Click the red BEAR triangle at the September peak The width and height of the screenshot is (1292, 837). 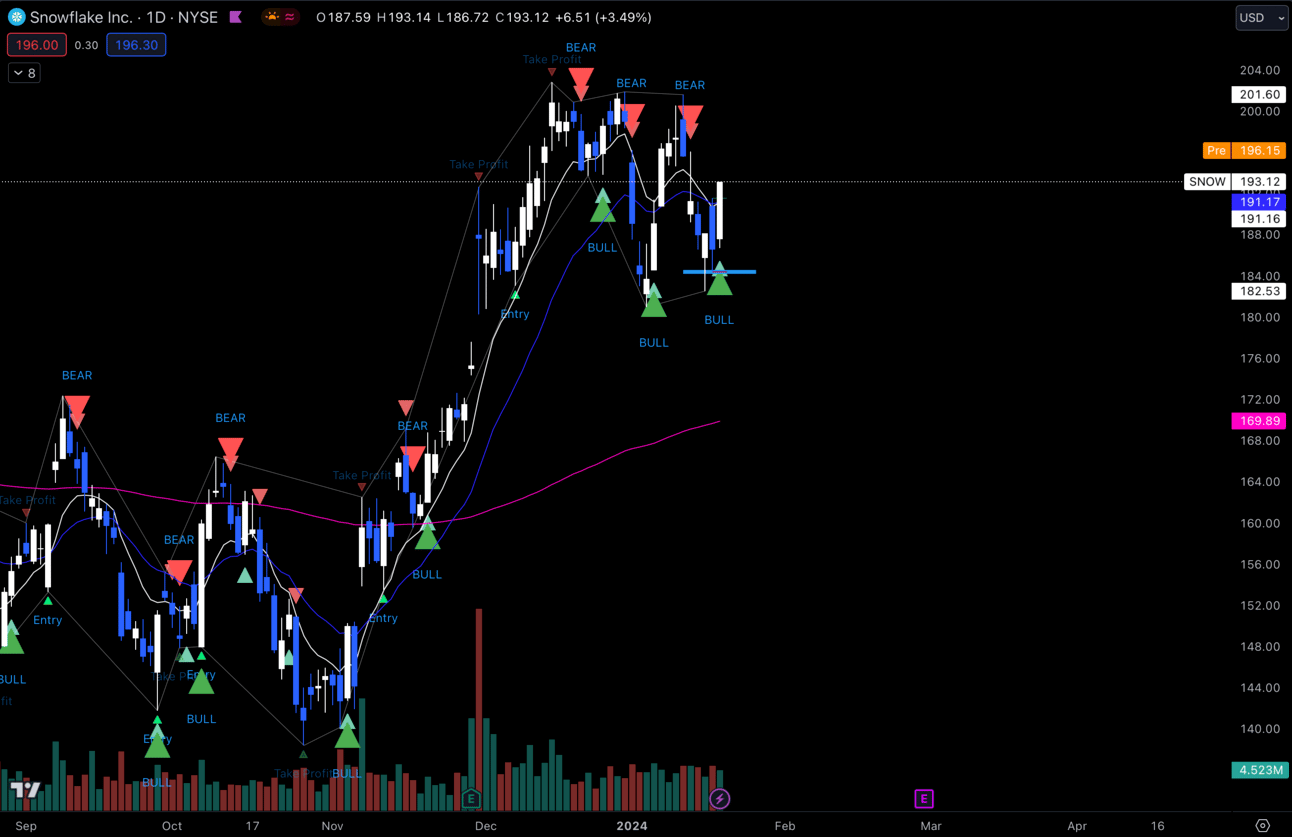pos(77,411)
